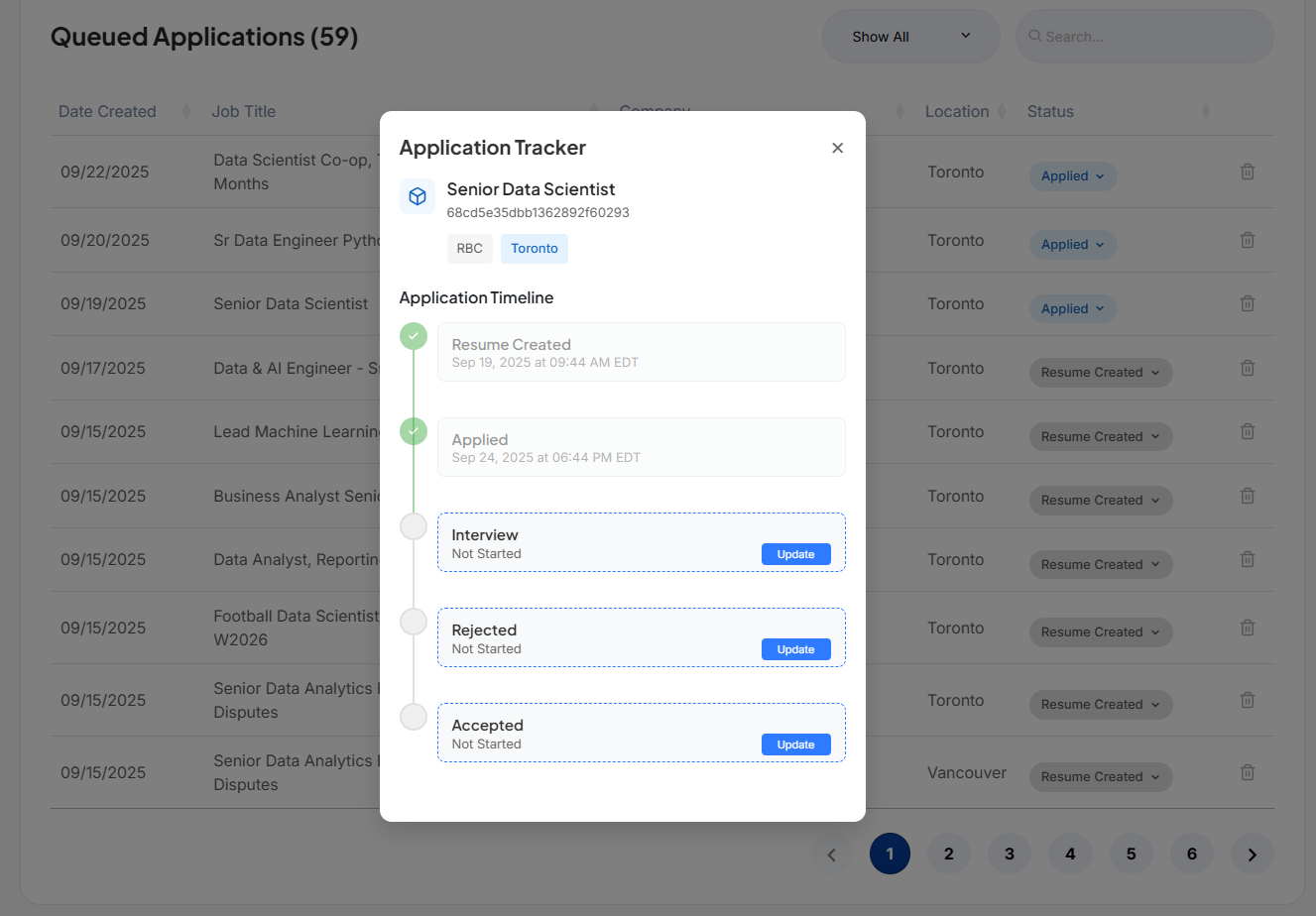Update the Interview stage
The height and width of the screenshot is (916, 1316).
795,554
